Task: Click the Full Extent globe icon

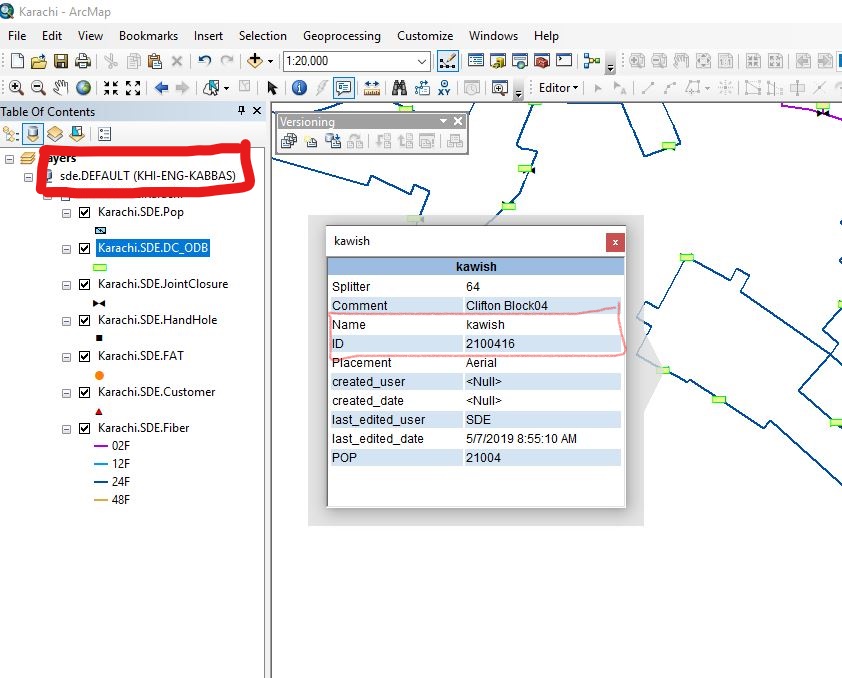Action: click(83, 88)
